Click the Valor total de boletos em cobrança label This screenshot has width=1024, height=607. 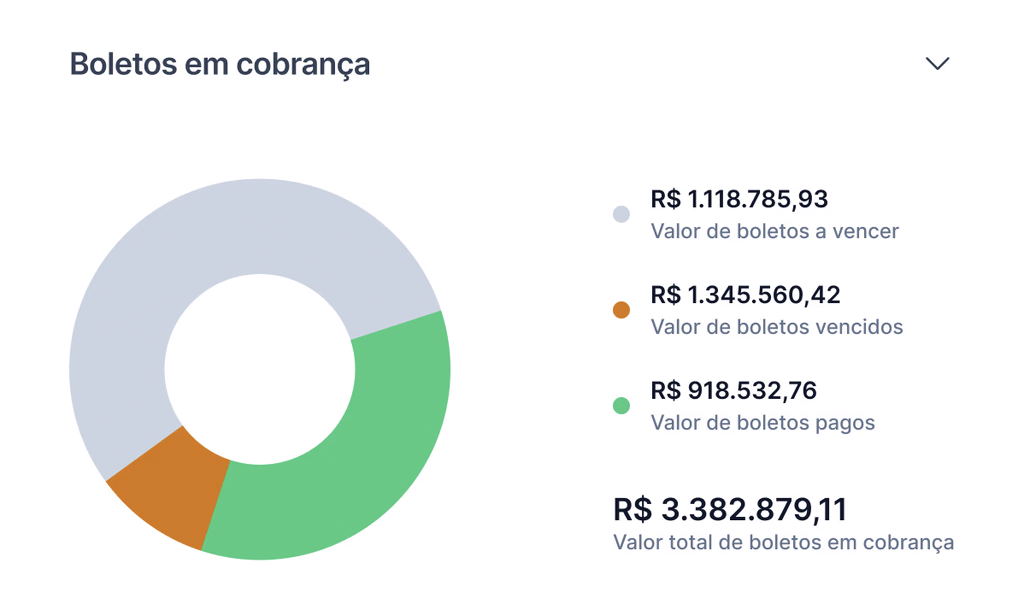point(783,543)
